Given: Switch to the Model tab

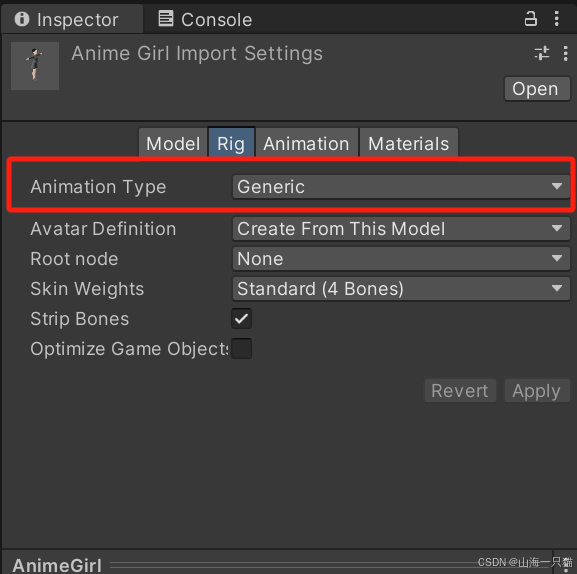Looking at the screenshot, I should (173, 143).
